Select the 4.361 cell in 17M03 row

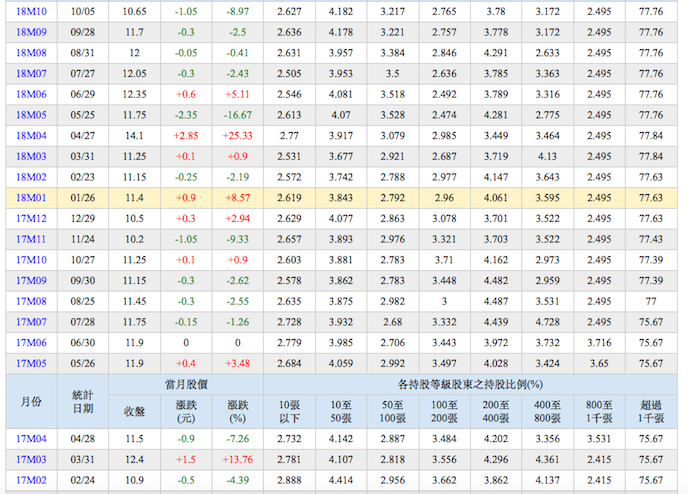coord(548,459)
